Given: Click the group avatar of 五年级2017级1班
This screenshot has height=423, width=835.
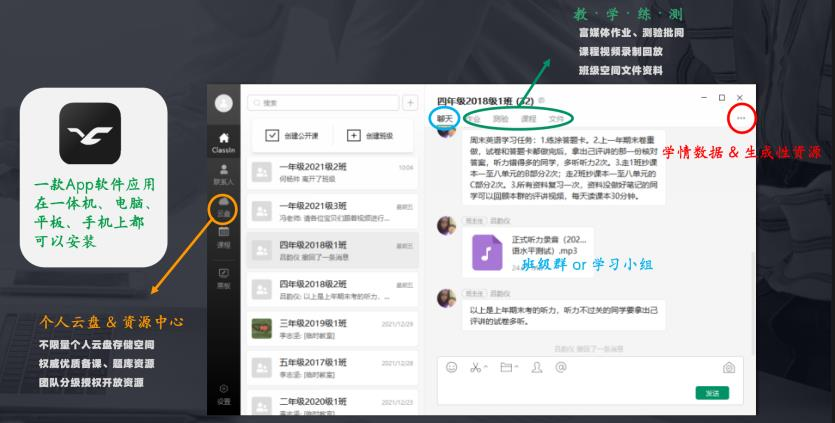Looking at the screenshot, I should [261, 368].
